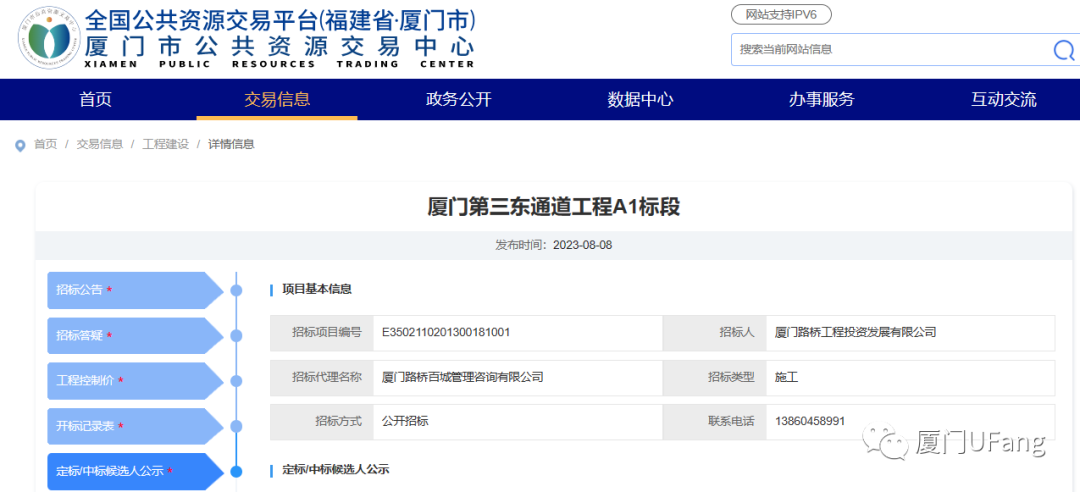This screenshot has width=1080, height=492.
Task: Select the 定标/中标候选人公示 step tab
Action: 135,471
